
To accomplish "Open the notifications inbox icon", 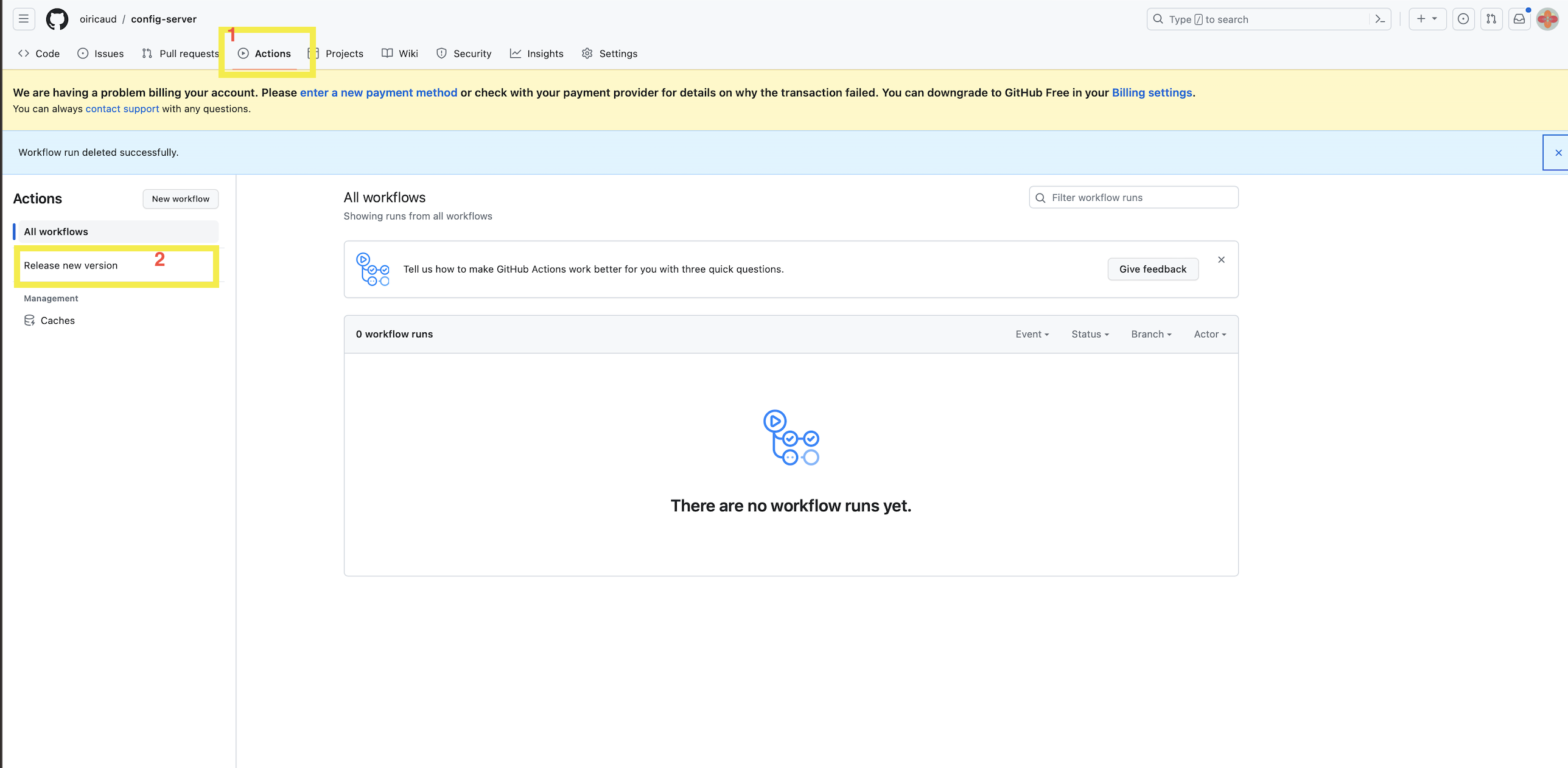I will 1519,19.
